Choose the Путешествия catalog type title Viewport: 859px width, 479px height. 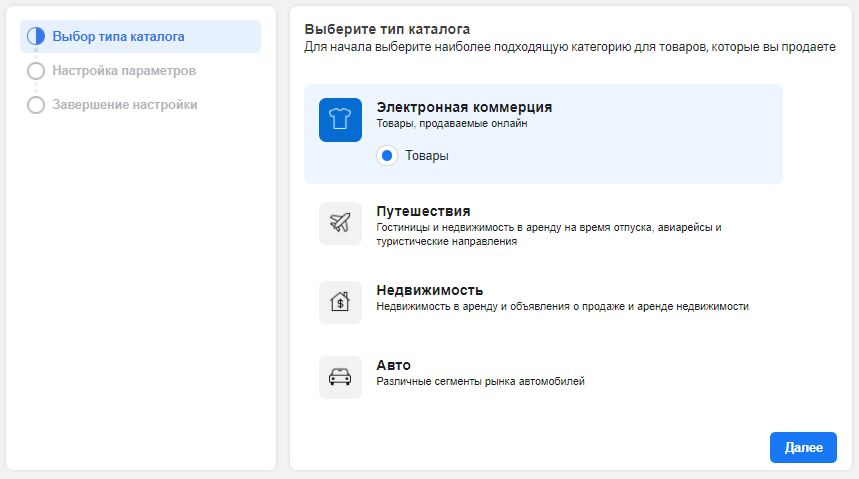click(x=423, y=211)
